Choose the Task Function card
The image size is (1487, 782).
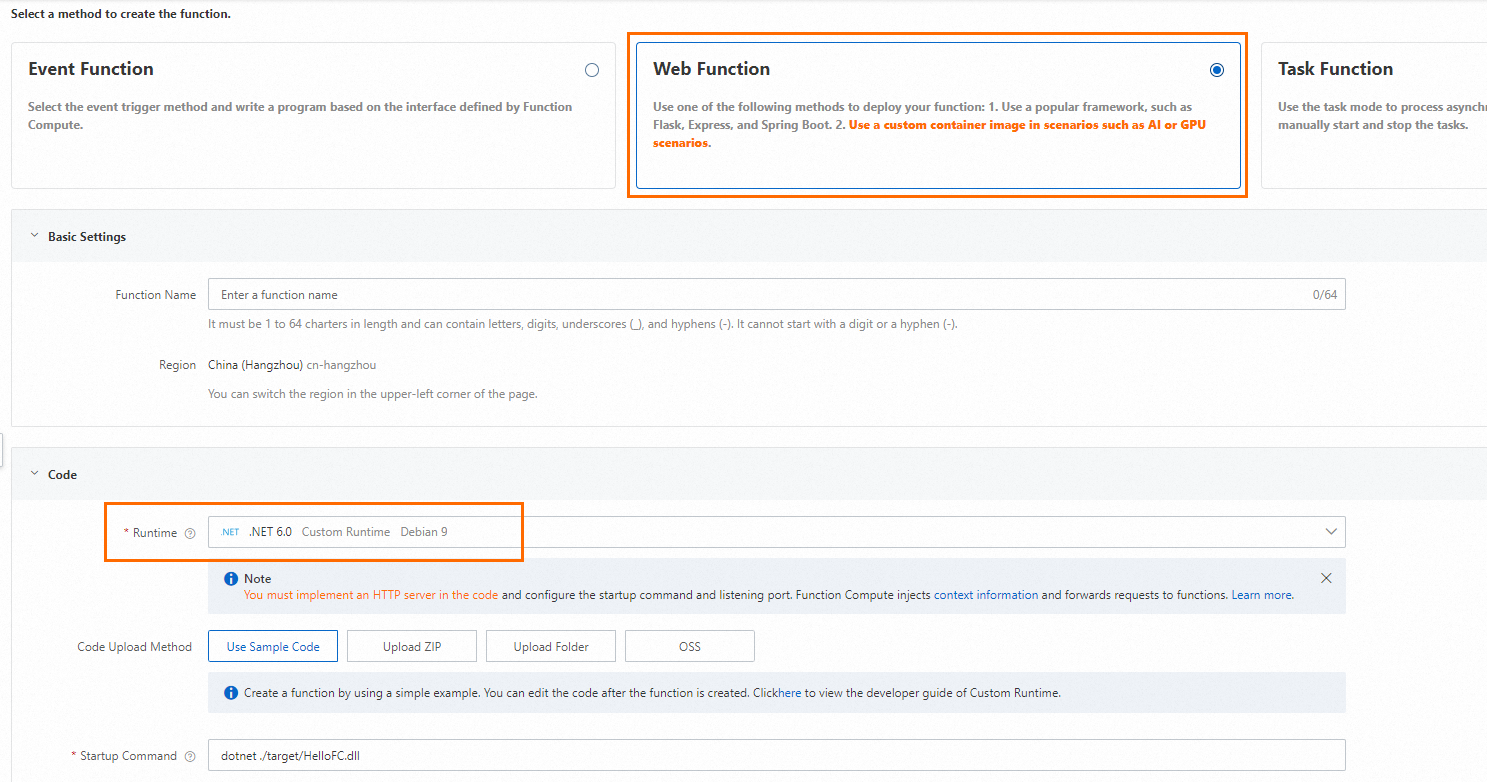pos(1374,115)
